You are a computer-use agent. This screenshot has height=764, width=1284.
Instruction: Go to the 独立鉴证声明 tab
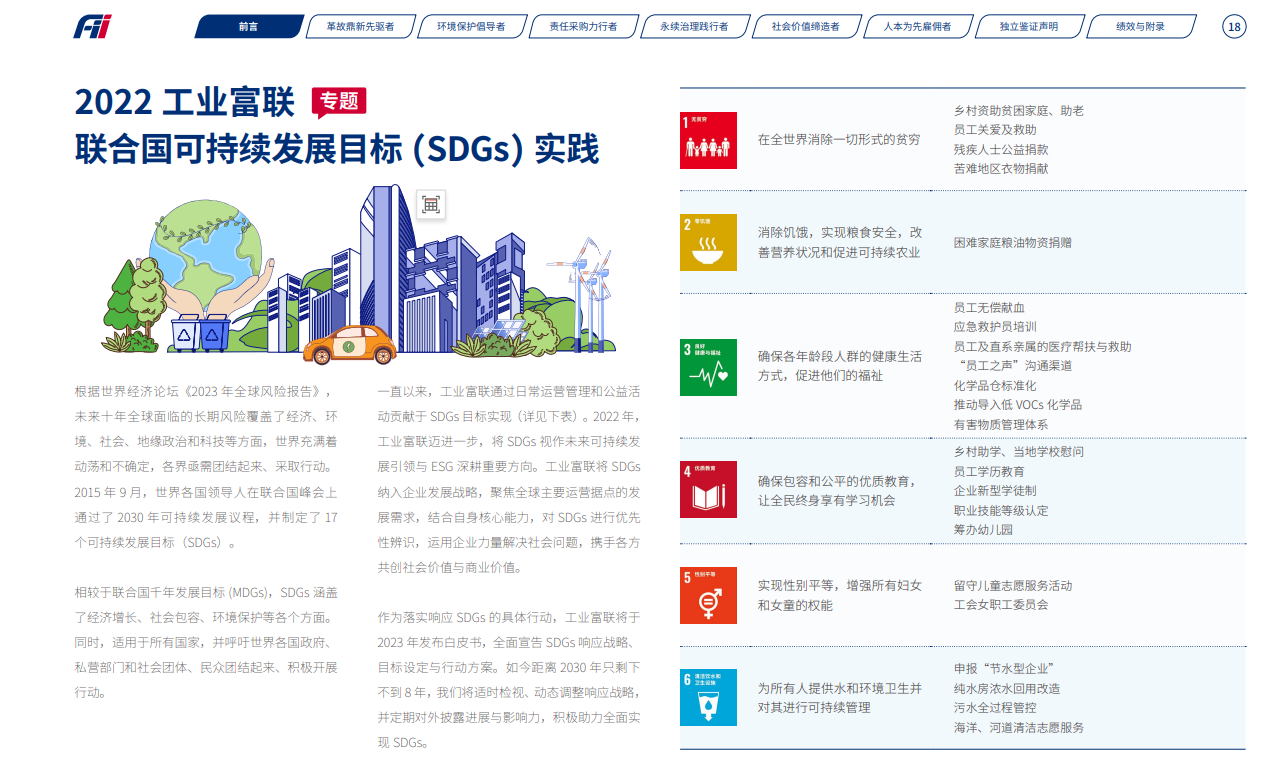(x=1029, y=27)
